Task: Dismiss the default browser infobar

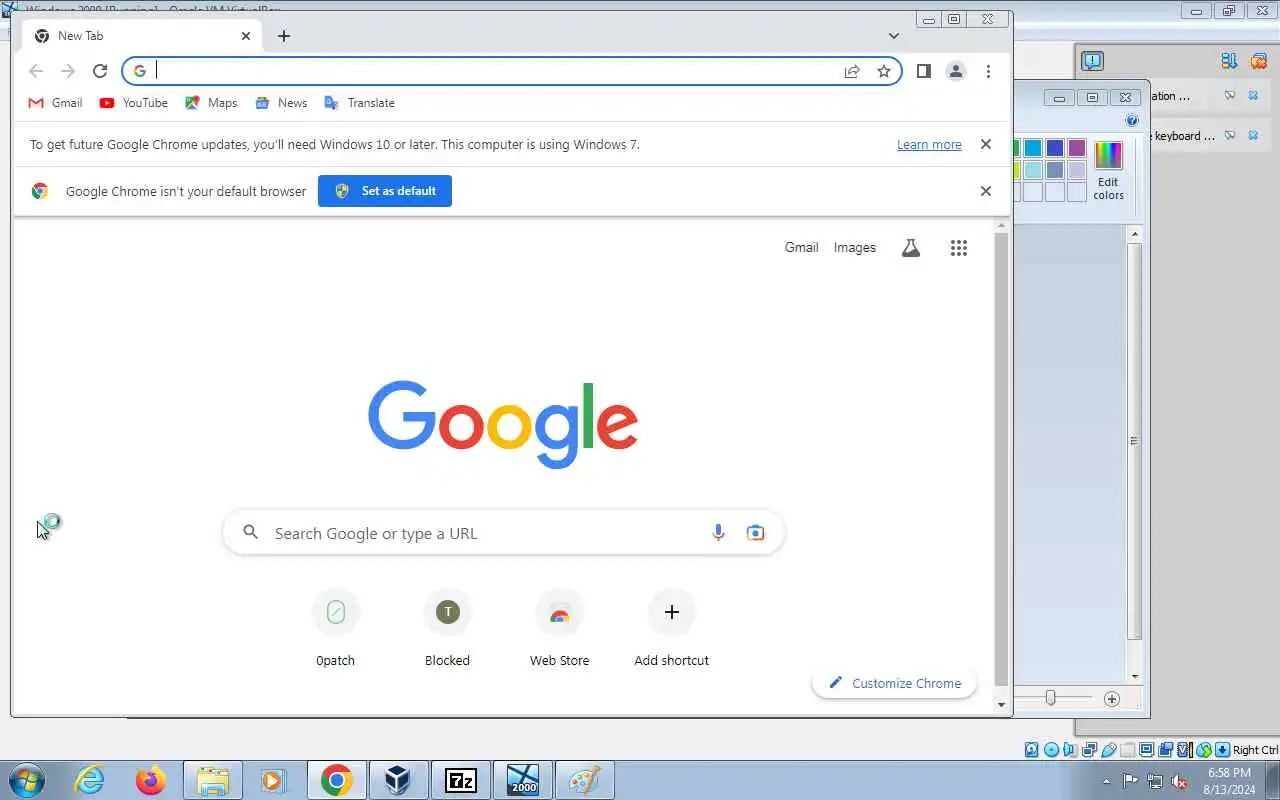Action: coord(986,191)
